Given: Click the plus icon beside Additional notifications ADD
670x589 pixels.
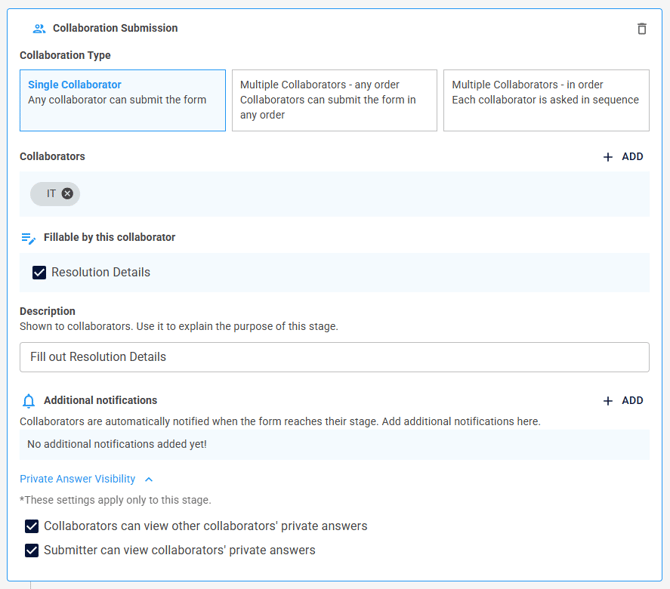Looking at the screenshot, I should 608,401.
